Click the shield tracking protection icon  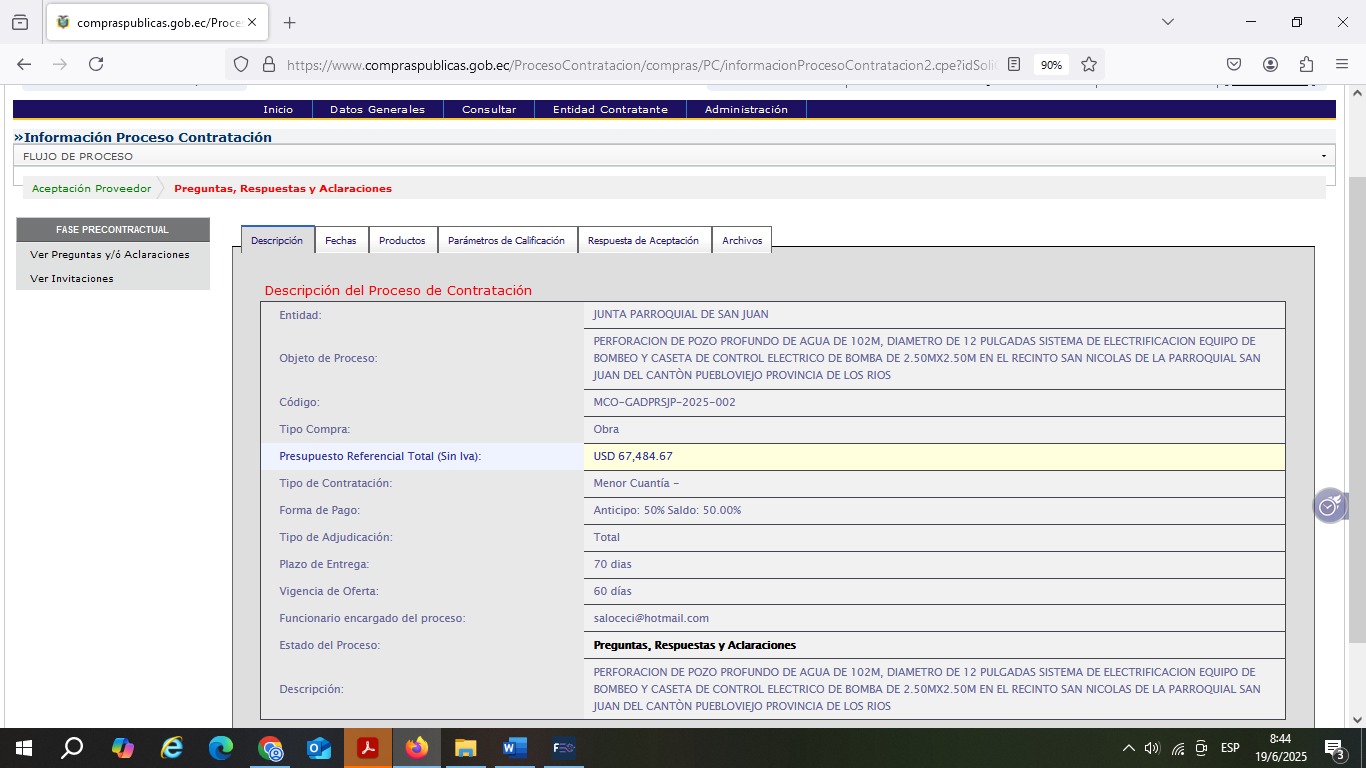pos(240,64)
